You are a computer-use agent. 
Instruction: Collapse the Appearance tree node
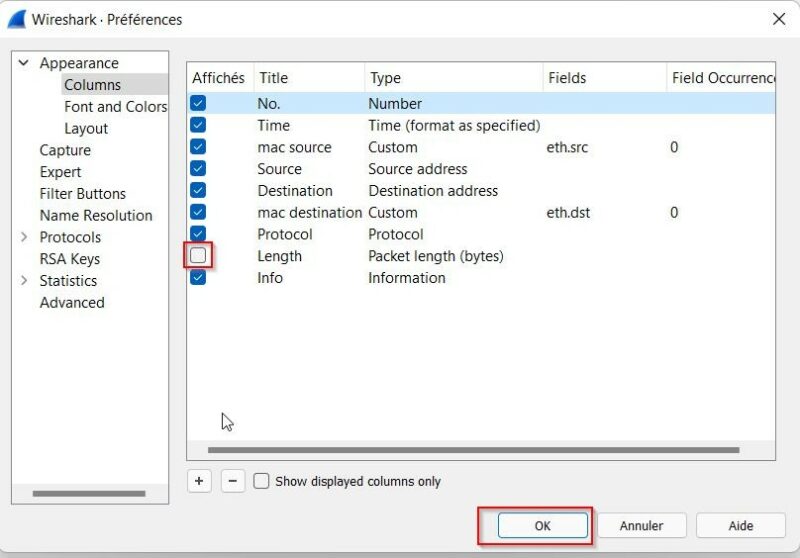pos(23,63)
